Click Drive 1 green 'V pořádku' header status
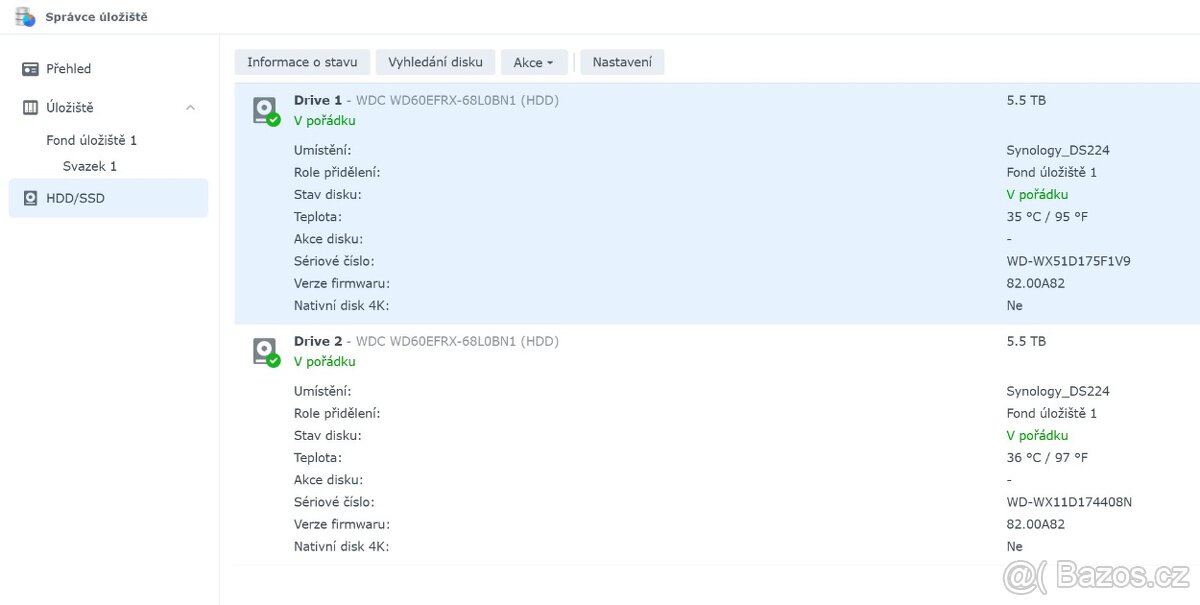The width and height of the screenshot is (1200, 605). tap(325, 121)
